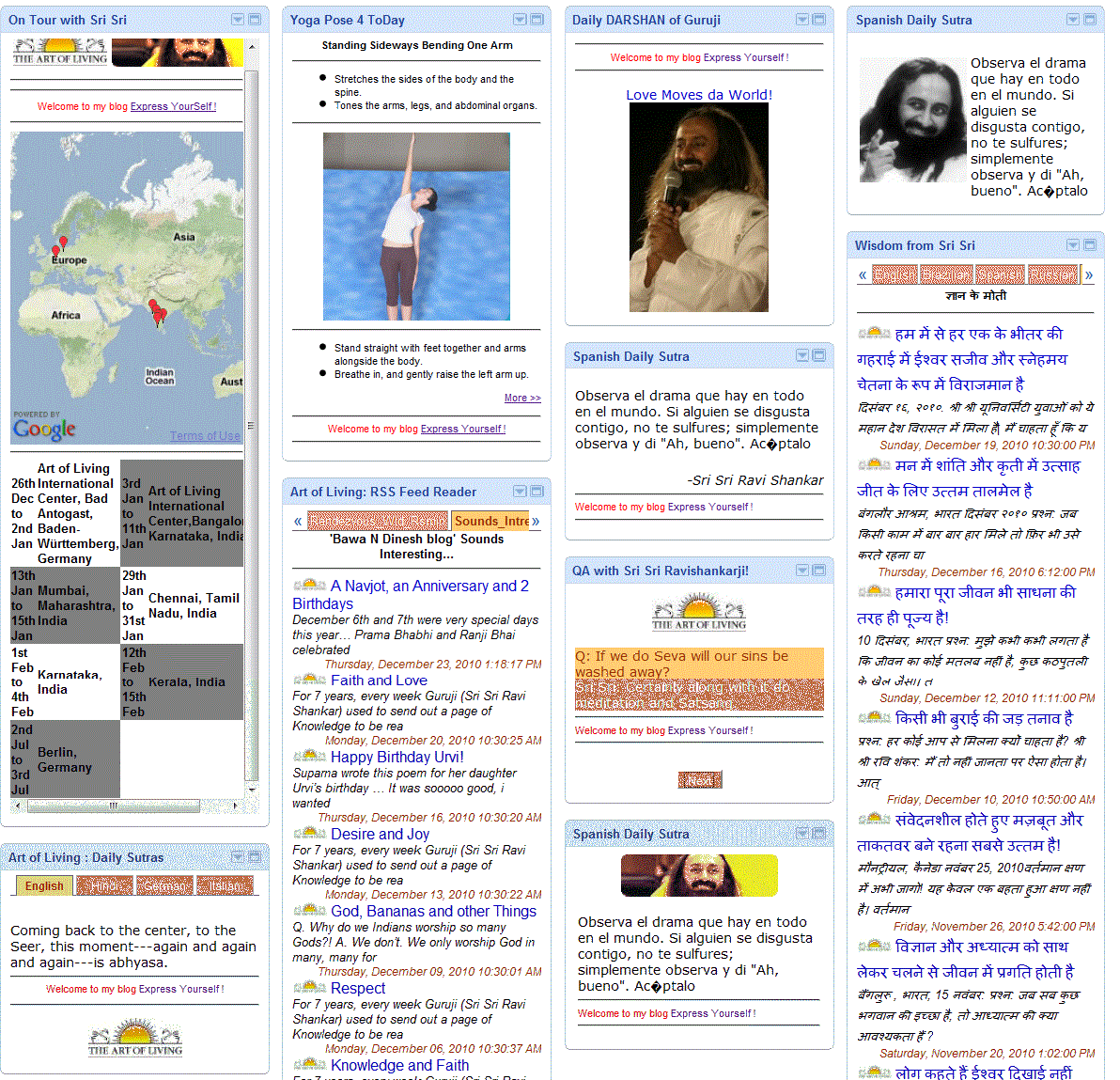Open the Express YourSelf! link in On Tour gadget
1120x1080 pixels.
pos(173,106)
